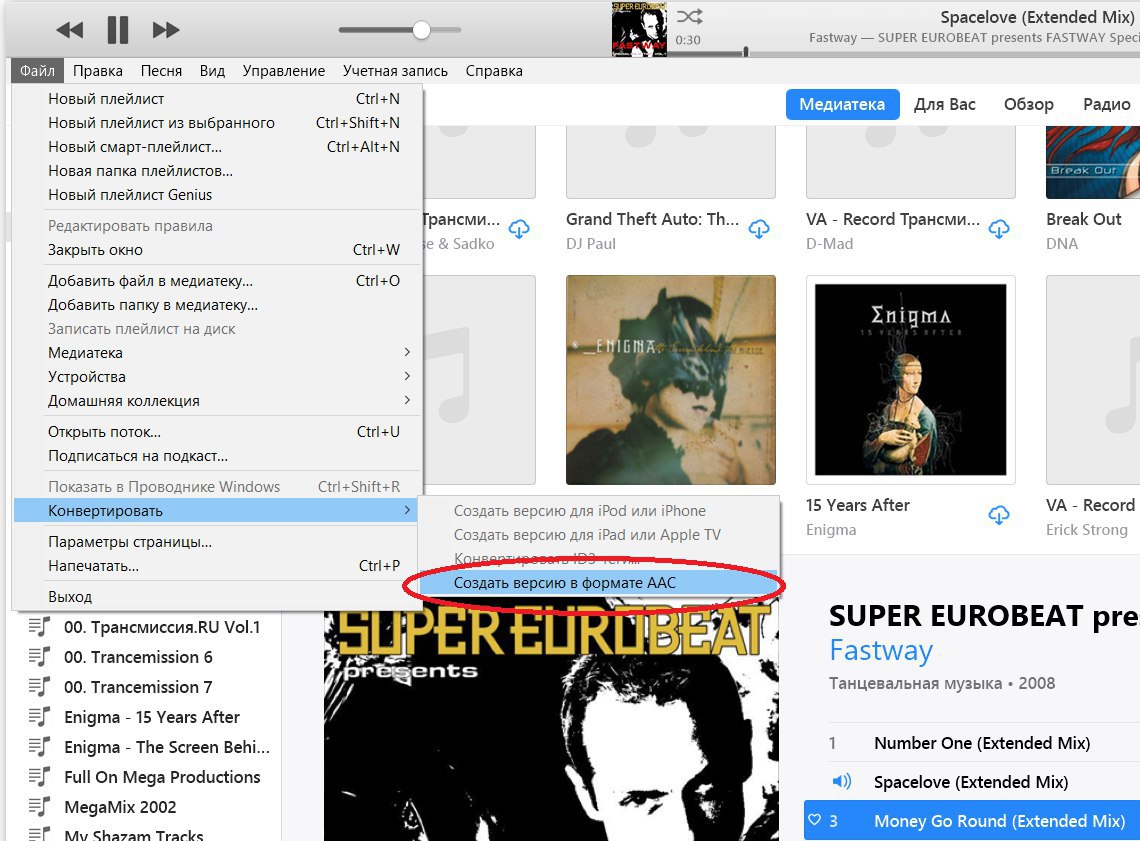Click playlist icon for MegaMix 2002
The image size is (1140, 841).
pos(39,806)
